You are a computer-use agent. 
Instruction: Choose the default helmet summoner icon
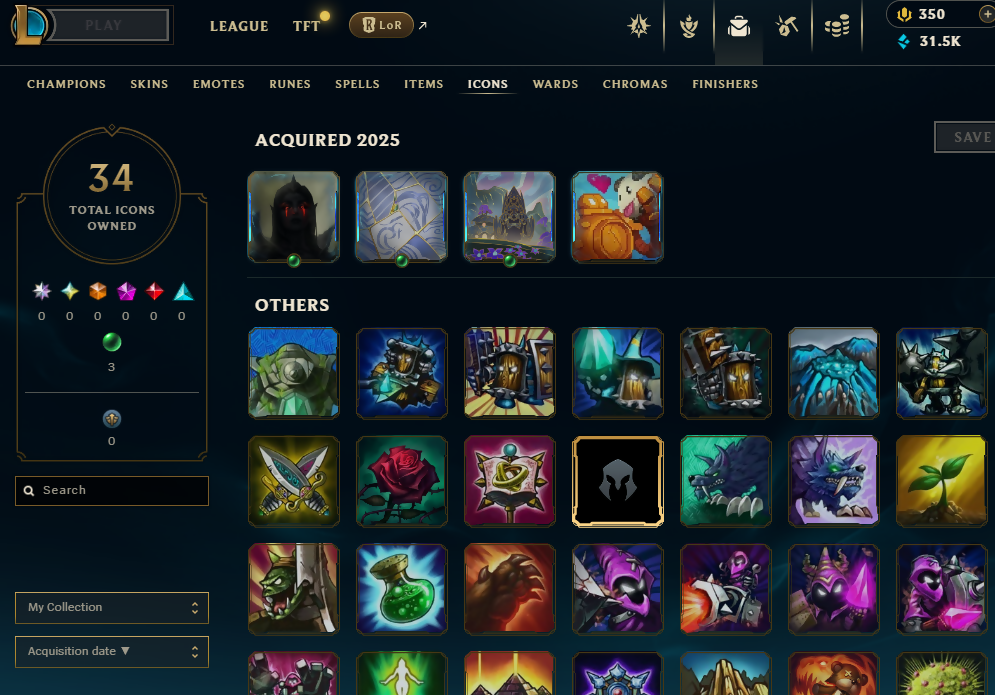pos(617,481)
